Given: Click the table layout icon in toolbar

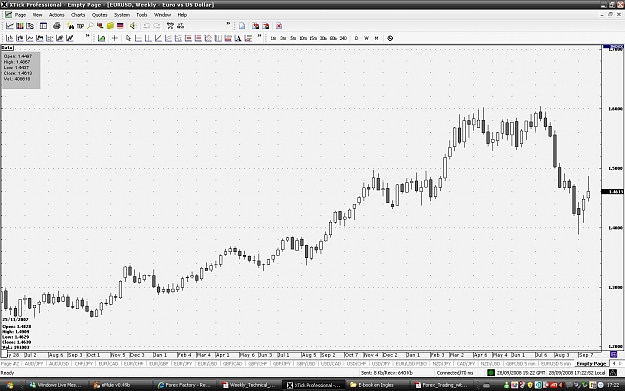Looking at the screenshot, I should coord(43,26).
